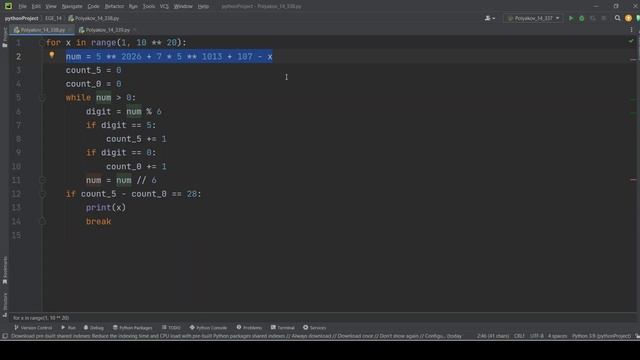Click the yellow lightbulb intention icon
This screenshot has width=640, height=360.
click(x=52, y=55)
